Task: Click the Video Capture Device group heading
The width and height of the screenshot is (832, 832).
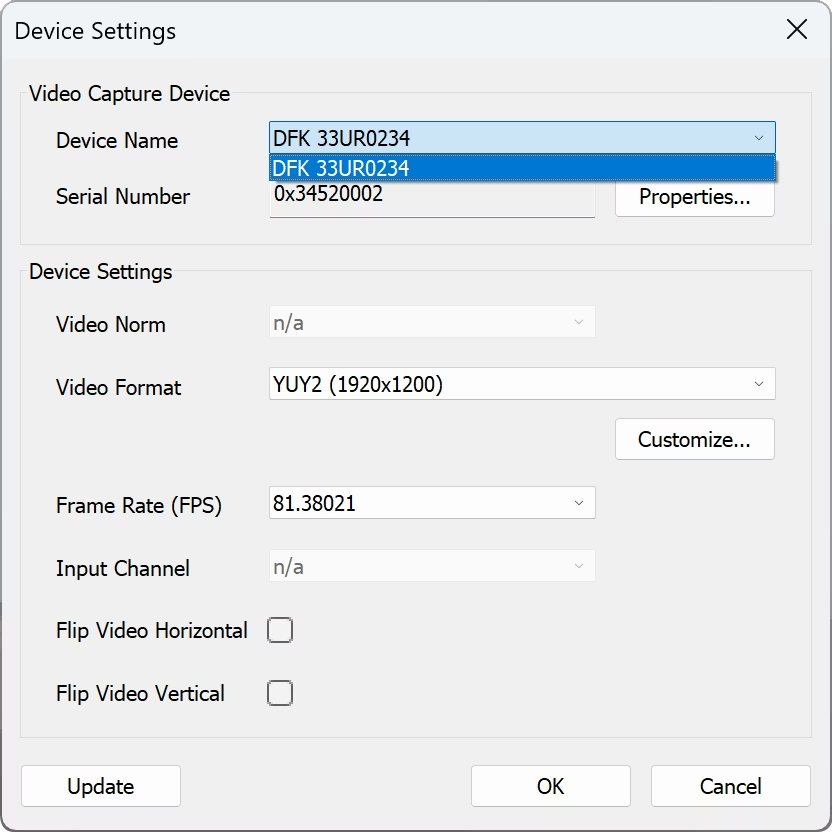Action: pyautogui.click(x=130, y=94)
